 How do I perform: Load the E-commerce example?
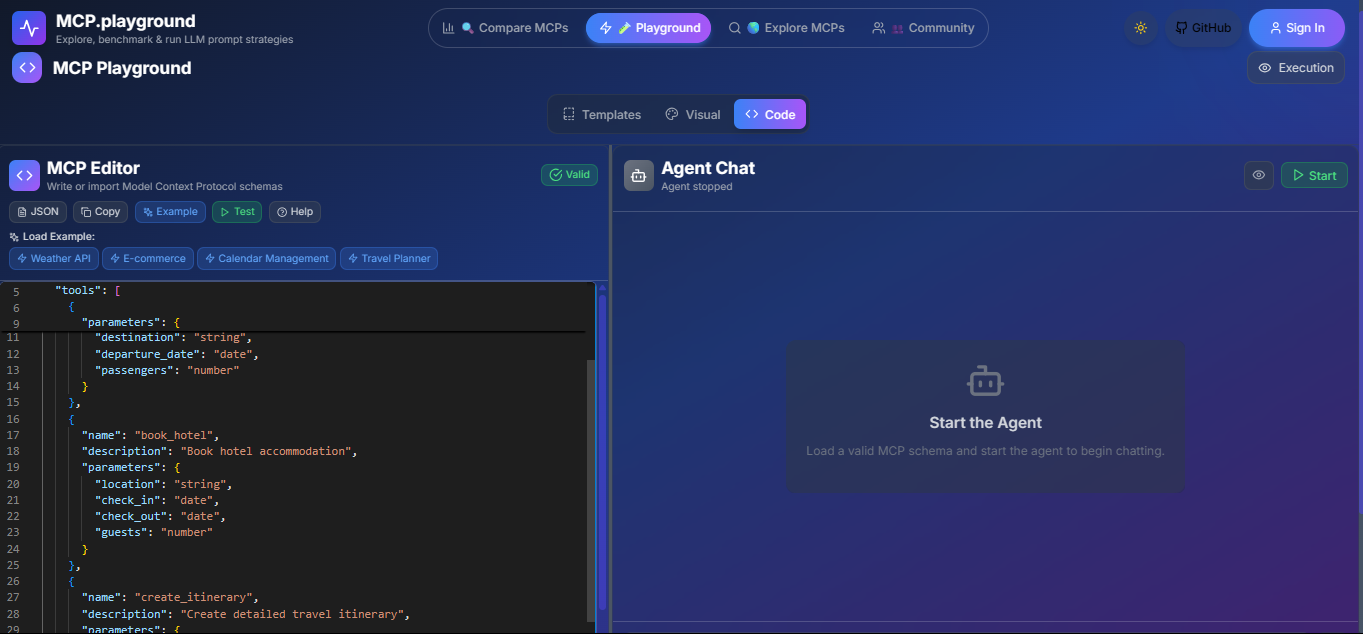point(147,258)
